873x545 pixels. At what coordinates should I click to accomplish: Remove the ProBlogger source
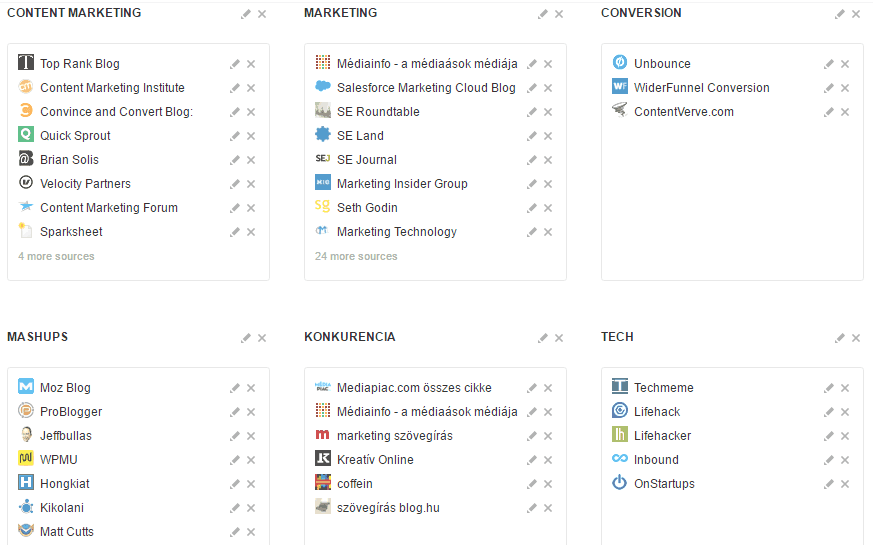(x=251, y=412)
